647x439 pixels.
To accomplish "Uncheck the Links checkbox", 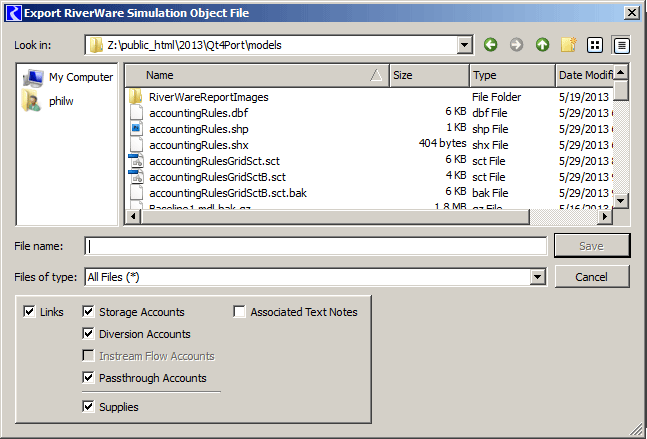I will (x=29, y=312).
